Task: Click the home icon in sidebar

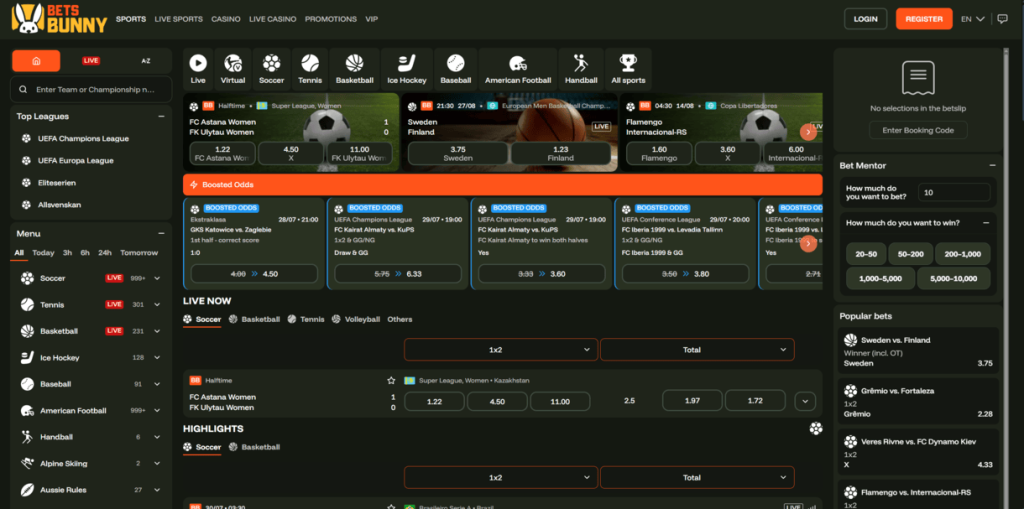Action: click(x=36, y=61)
